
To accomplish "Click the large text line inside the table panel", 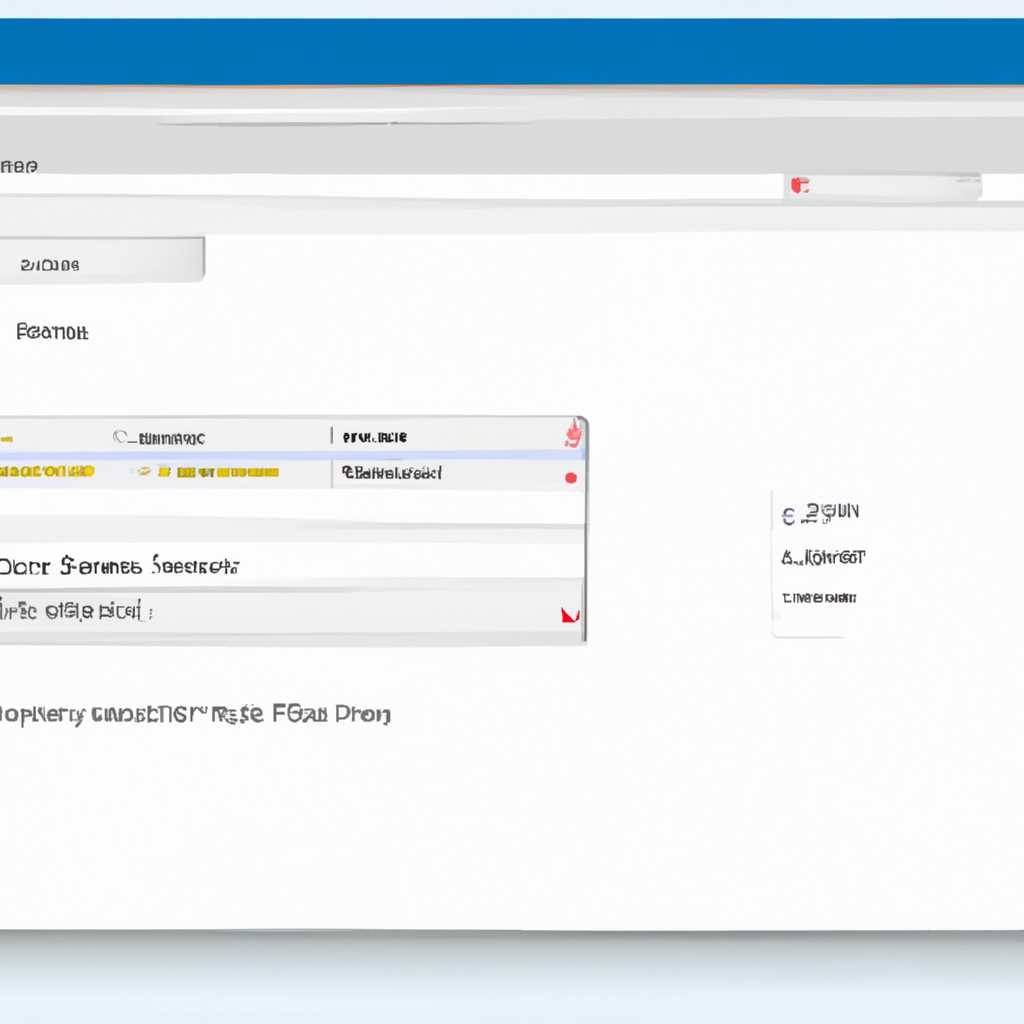I will coord(119,566).
